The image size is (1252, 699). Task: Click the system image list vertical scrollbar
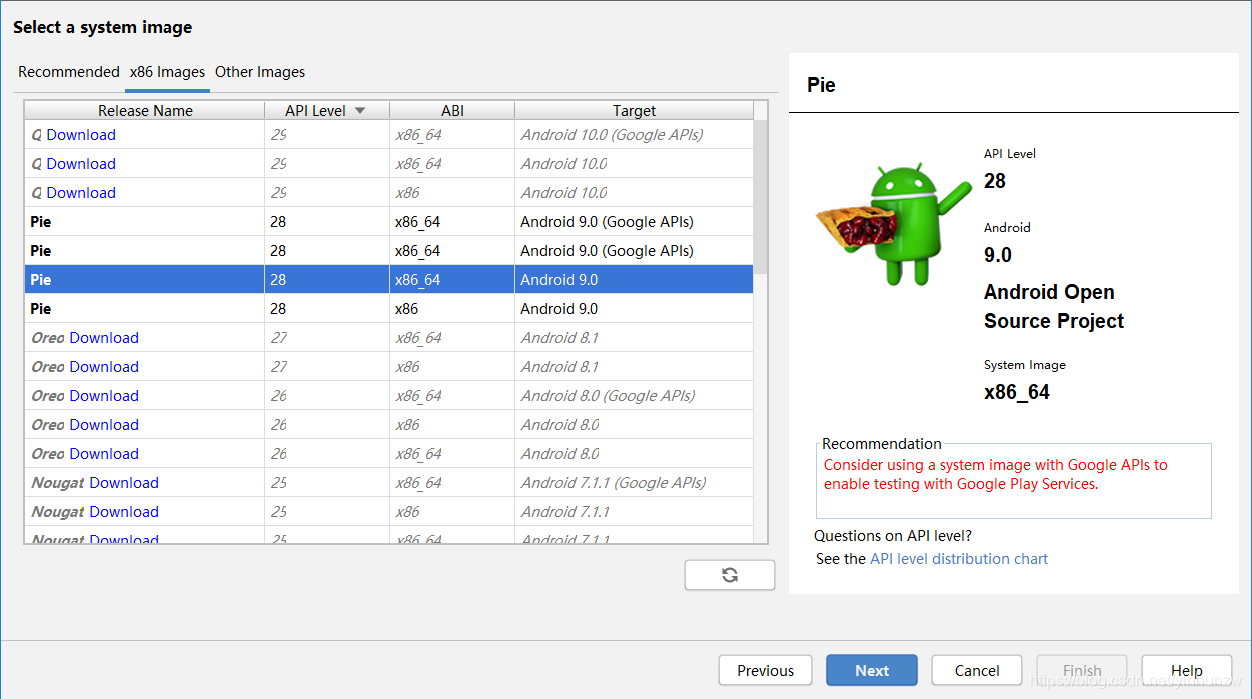(x=761, y=195)
